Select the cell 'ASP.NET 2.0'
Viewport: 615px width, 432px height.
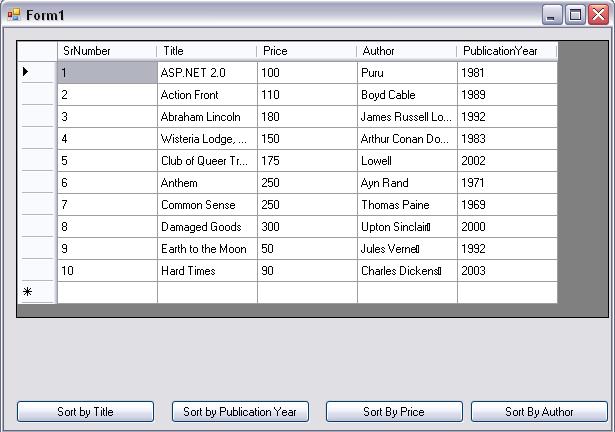[207, 73]
